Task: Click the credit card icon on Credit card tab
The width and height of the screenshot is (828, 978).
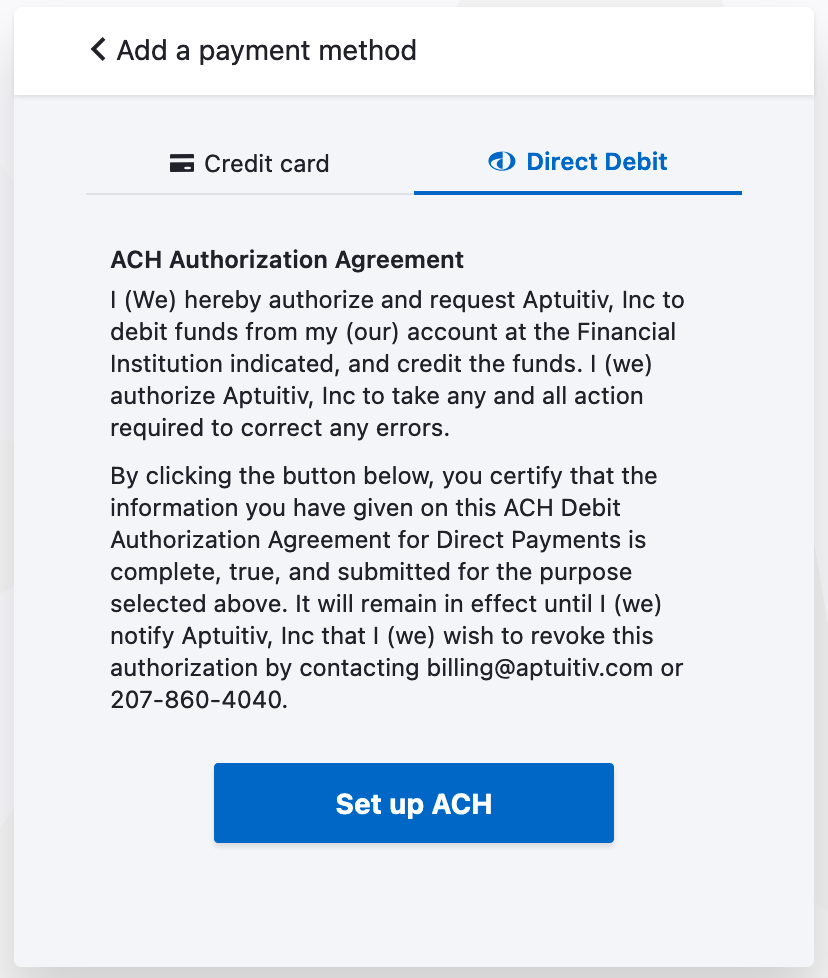Action: click(x=181, y=163)
